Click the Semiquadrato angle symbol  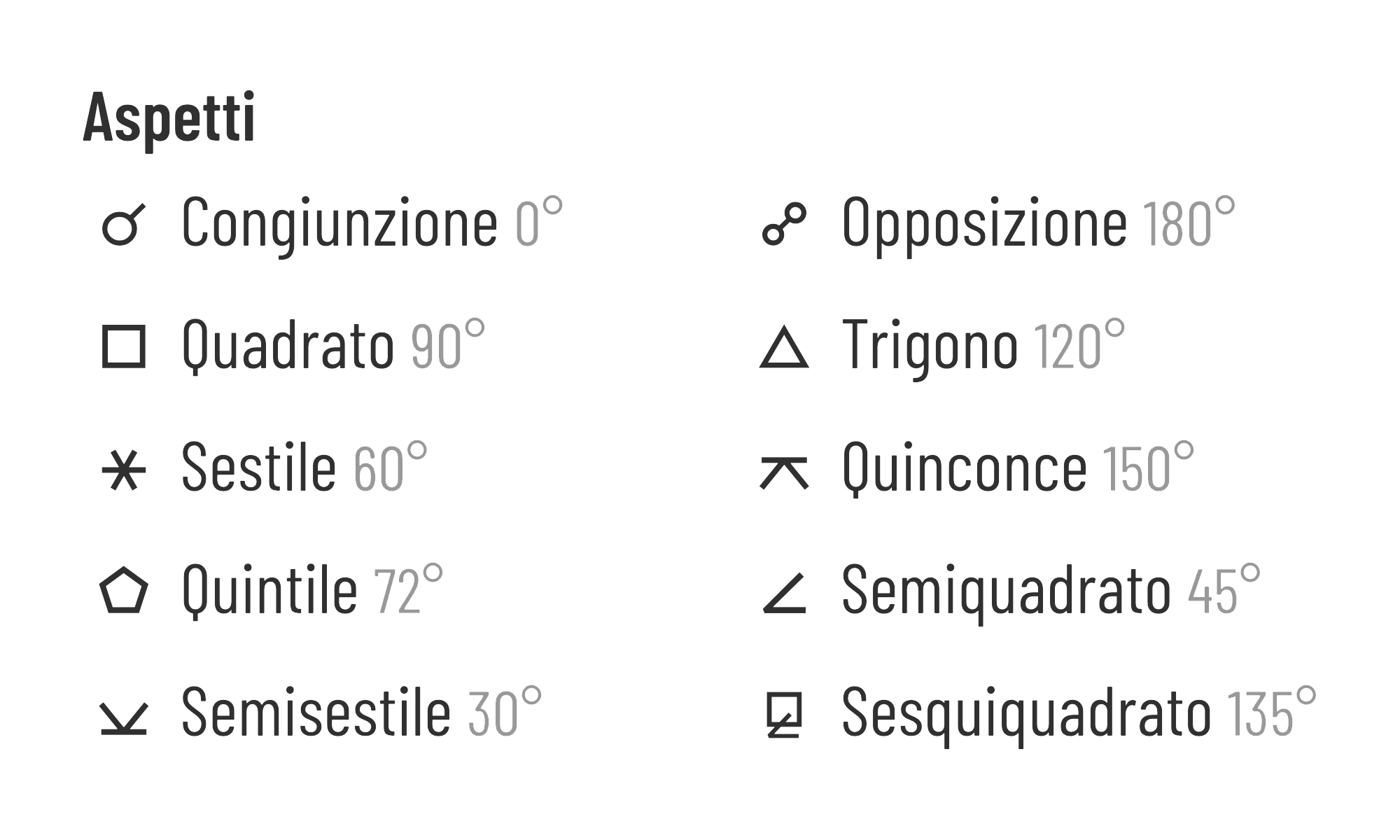pyautogui.click(x=784, y=594)
